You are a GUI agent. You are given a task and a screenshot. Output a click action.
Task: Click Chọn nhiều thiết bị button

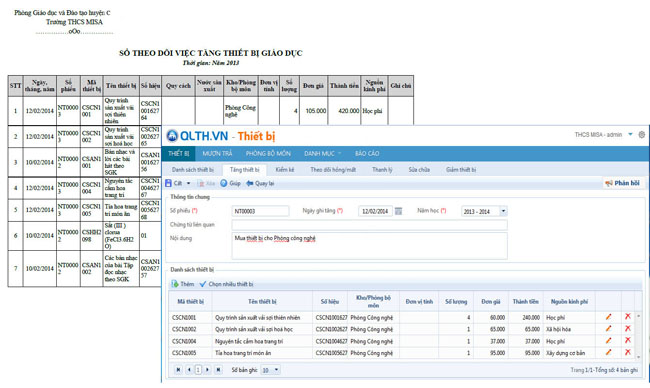tap(226, 284)
